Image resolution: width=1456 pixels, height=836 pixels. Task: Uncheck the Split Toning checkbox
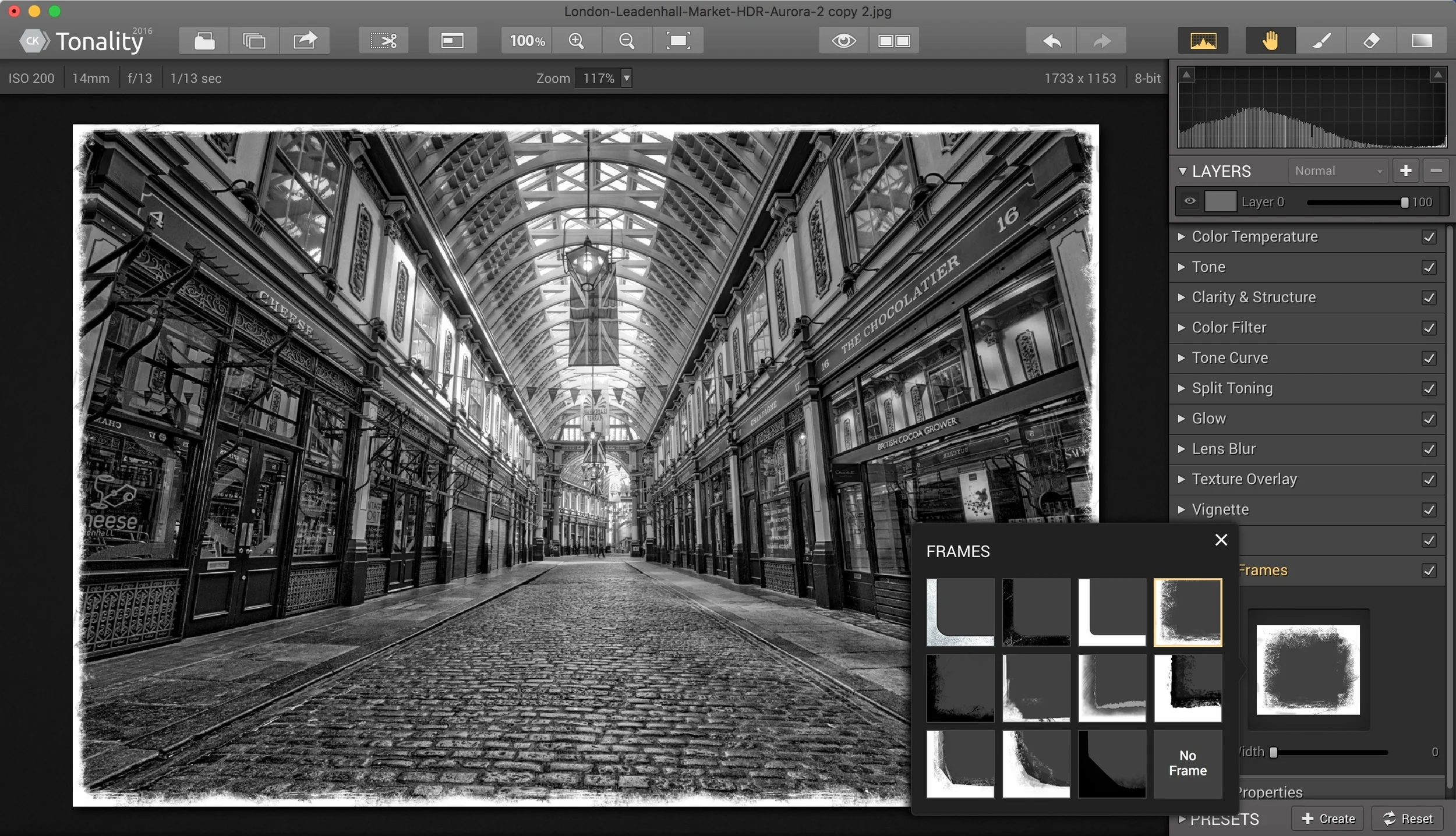1429,388
